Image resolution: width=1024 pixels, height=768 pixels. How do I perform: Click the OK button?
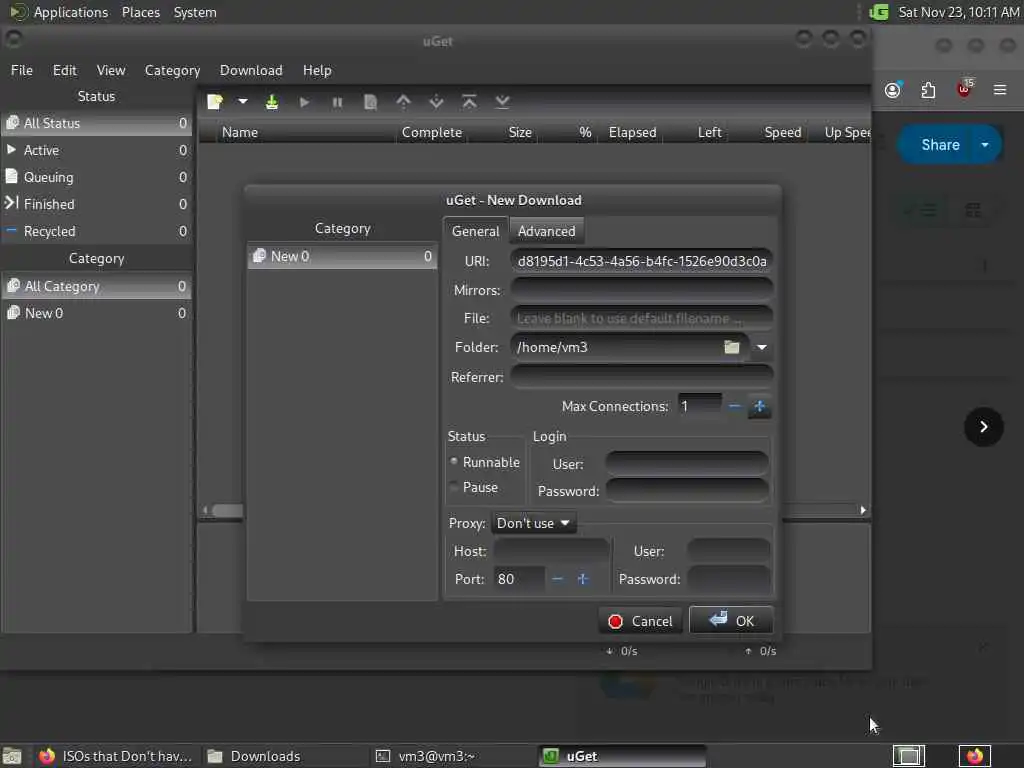point(731,620)
